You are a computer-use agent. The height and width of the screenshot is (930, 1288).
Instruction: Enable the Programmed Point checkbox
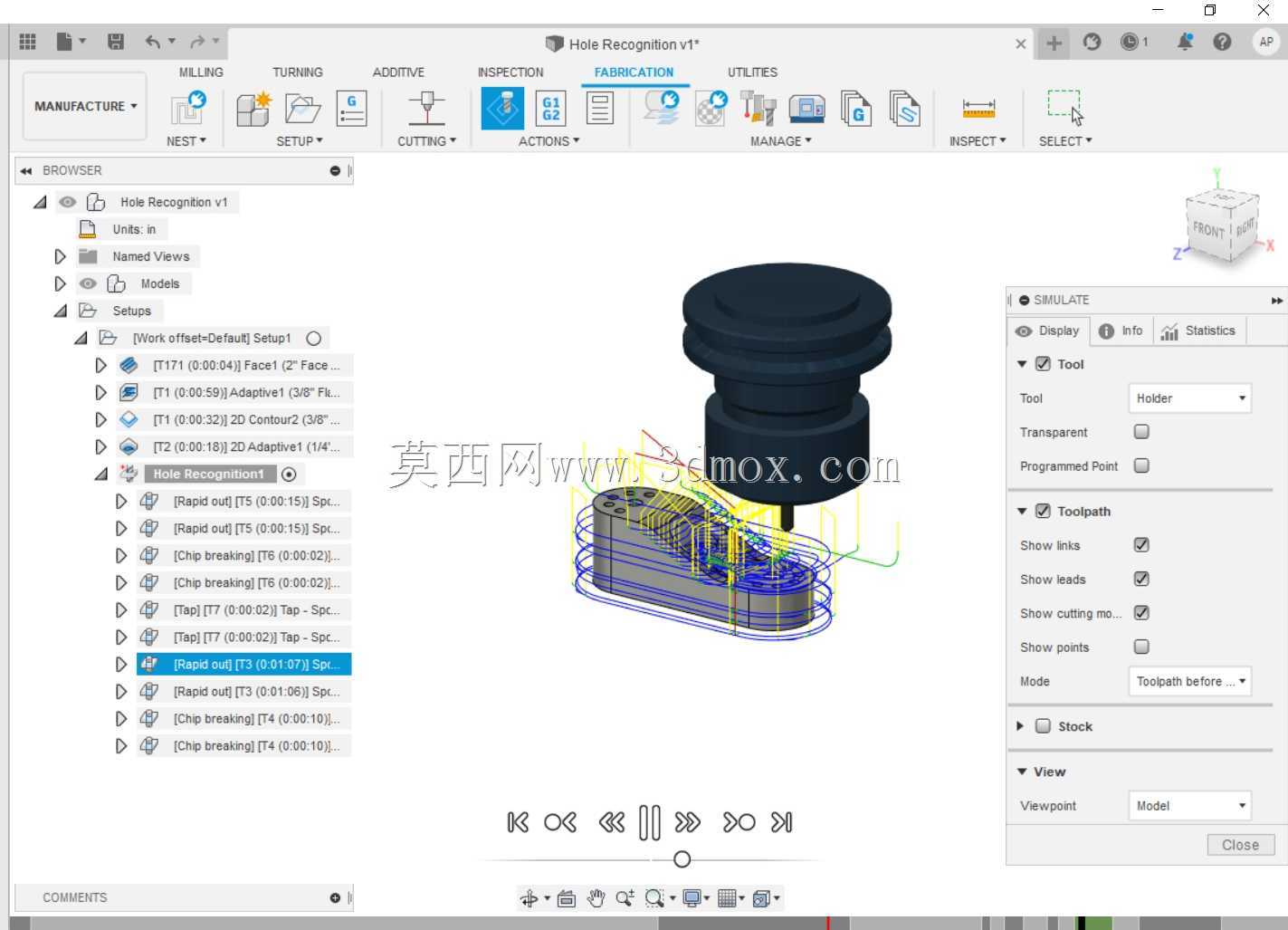(x=1141, y=465)
